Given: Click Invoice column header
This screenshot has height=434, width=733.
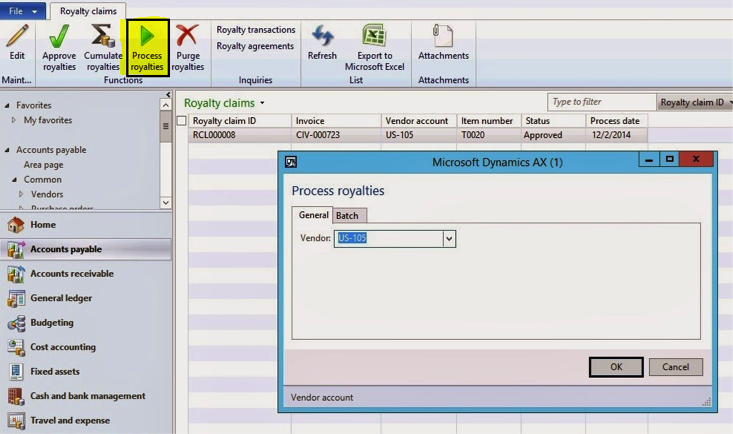Looking at the screenshot, I should (x=336, y=121).
